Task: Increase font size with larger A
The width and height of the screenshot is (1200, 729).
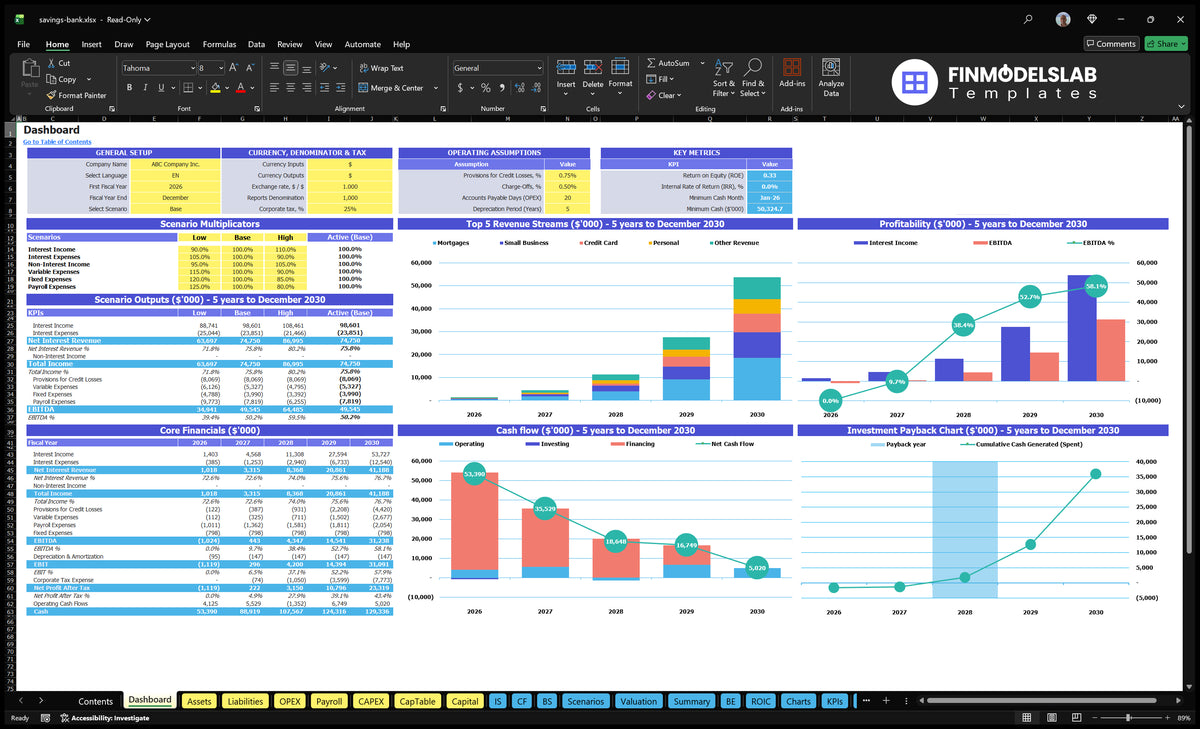Action: click(234, 68)
